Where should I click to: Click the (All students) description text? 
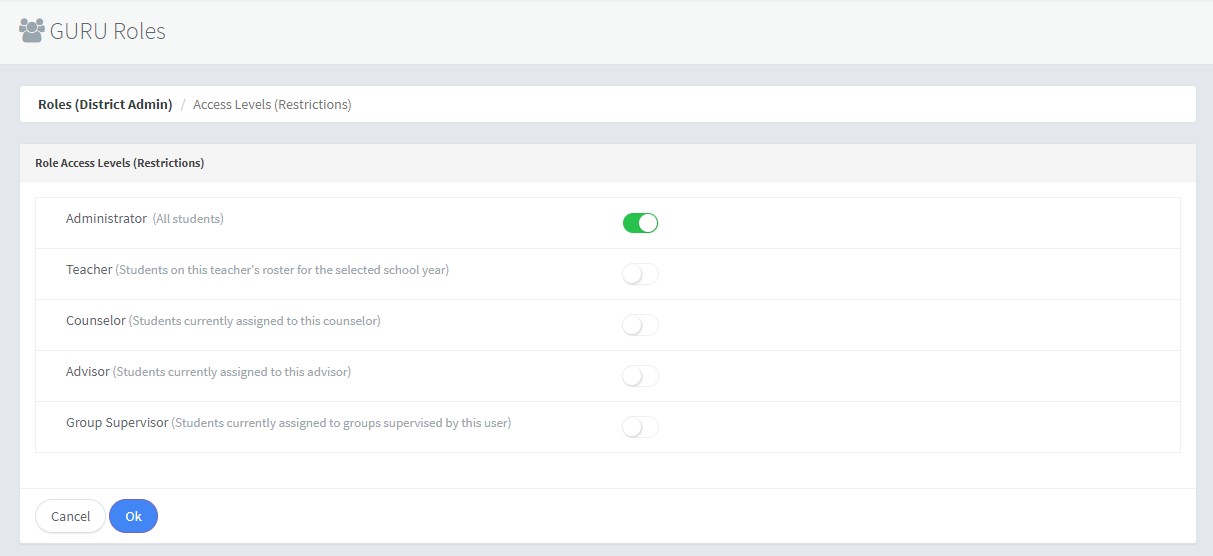click(x=188, y=218)
